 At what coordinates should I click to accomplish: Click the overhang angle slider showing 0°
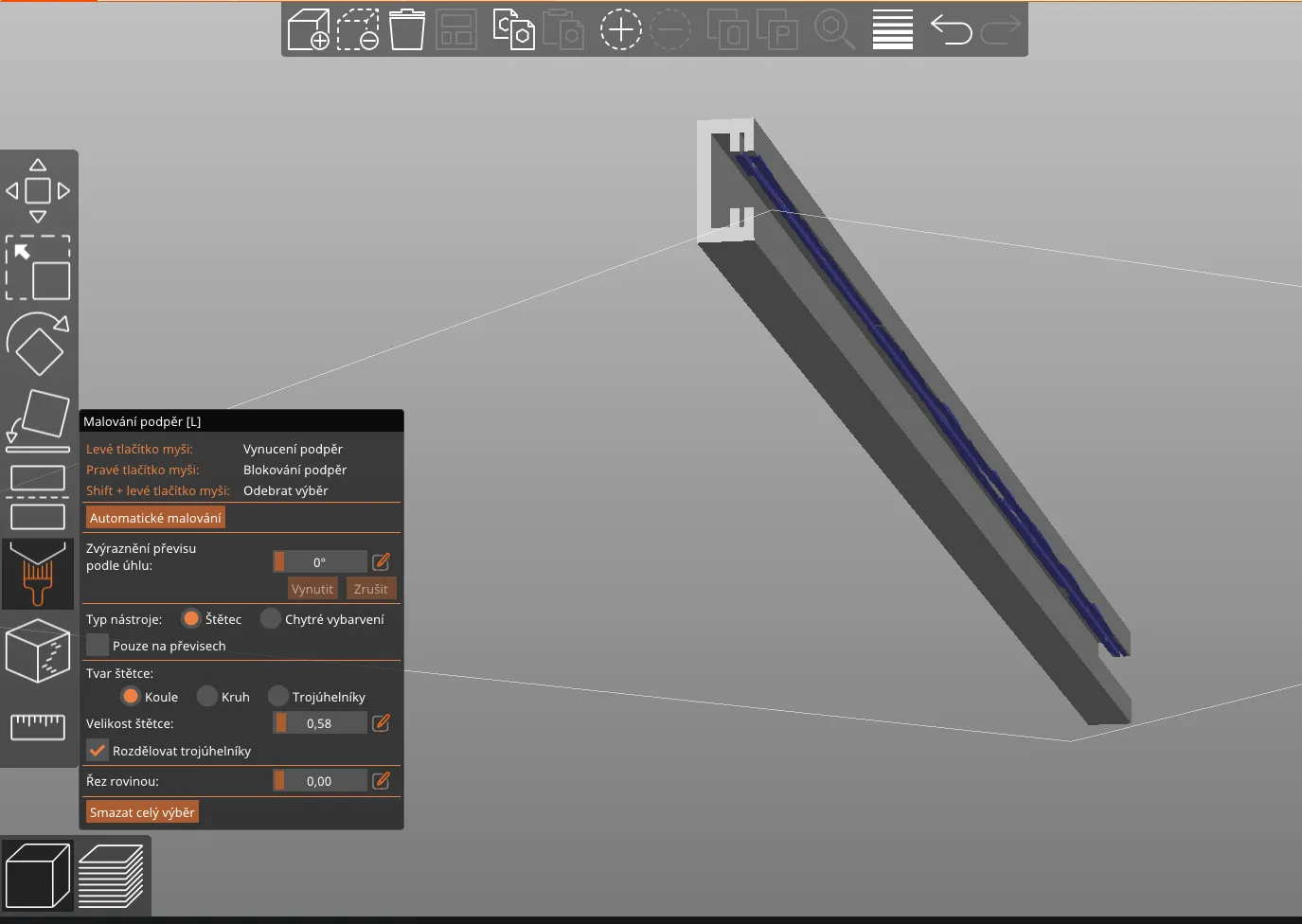click(x=320, y=562)
